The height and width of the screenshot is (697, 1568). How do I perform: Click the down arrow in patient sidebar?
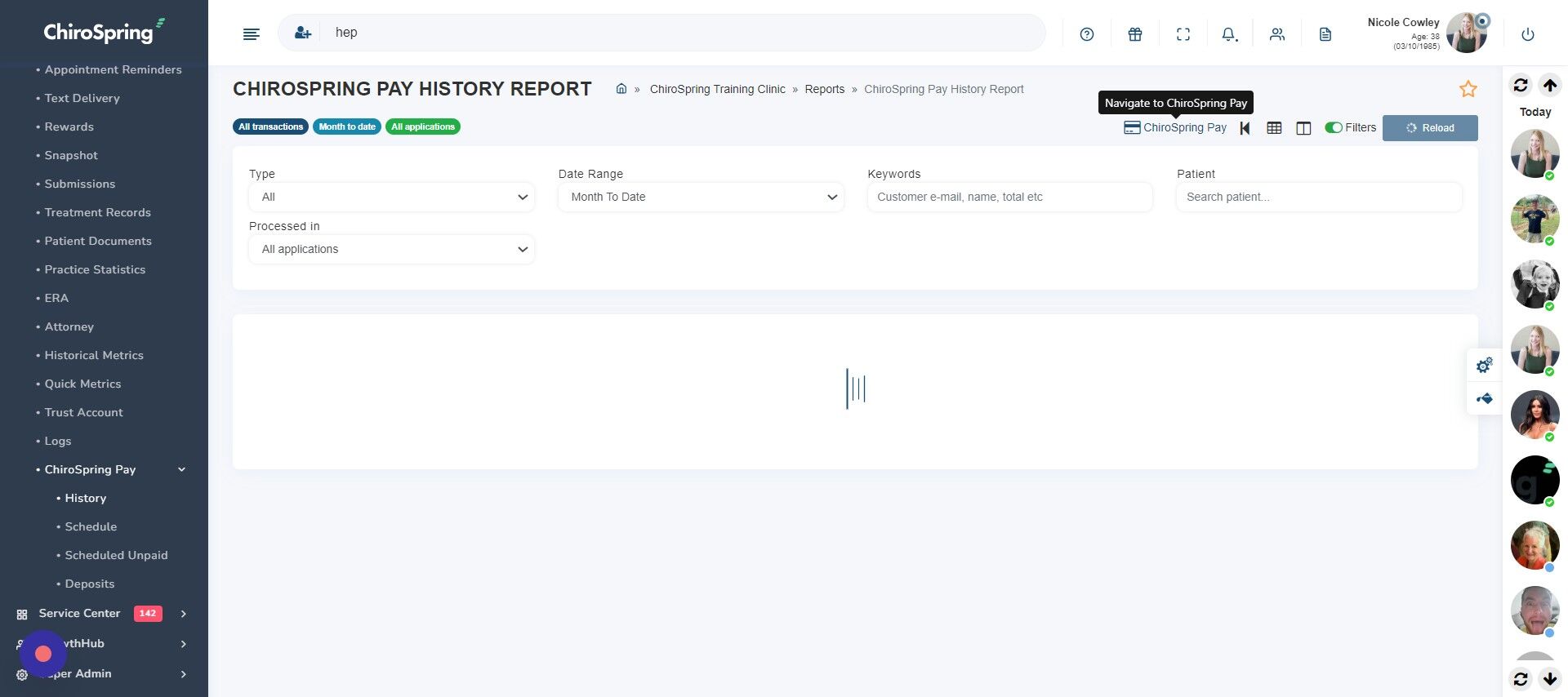pyautogui.click(x=1550, y=678)
